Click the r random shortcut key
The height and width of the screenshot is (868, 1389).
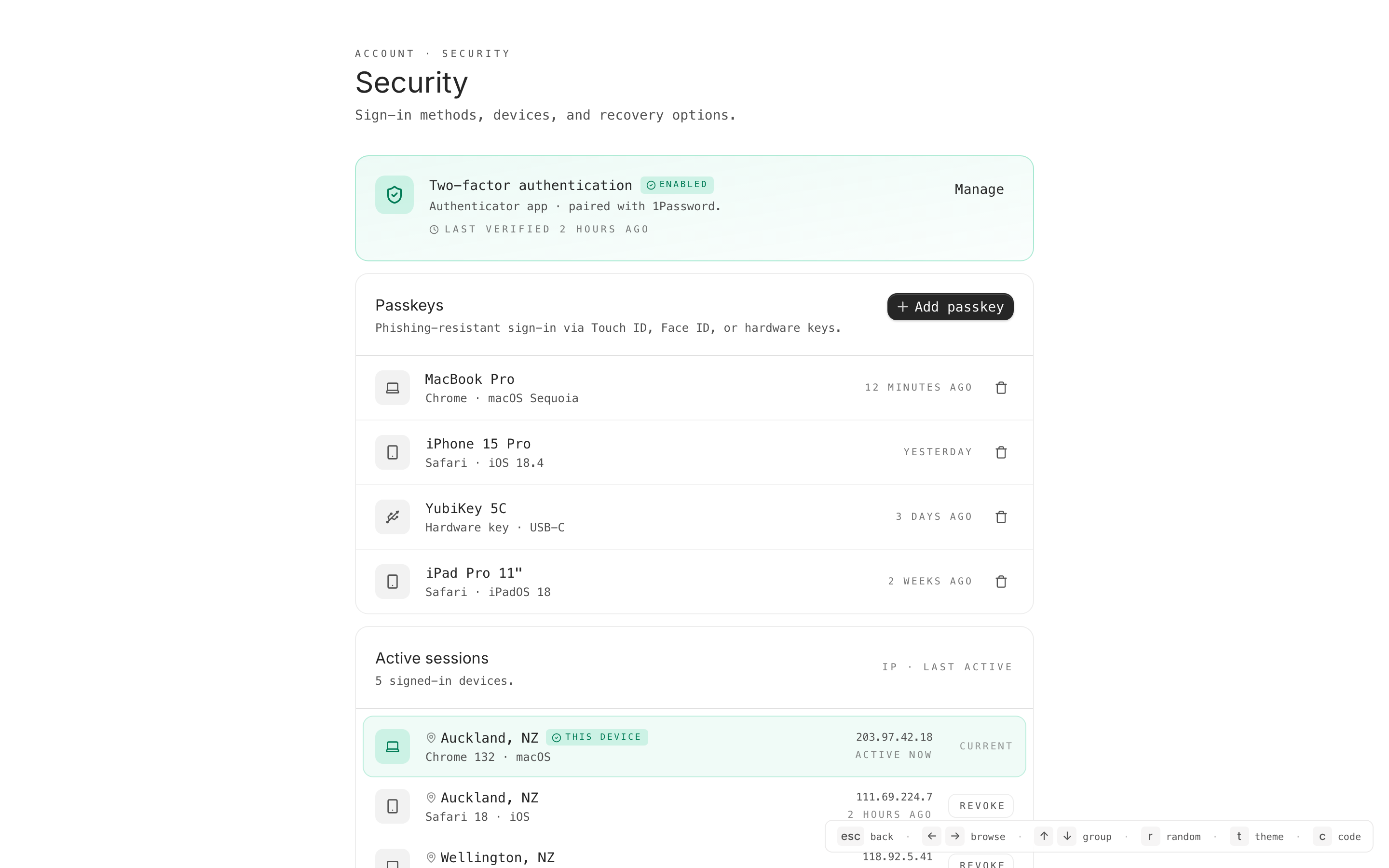pyautogui.click(x=1150, y=837)
